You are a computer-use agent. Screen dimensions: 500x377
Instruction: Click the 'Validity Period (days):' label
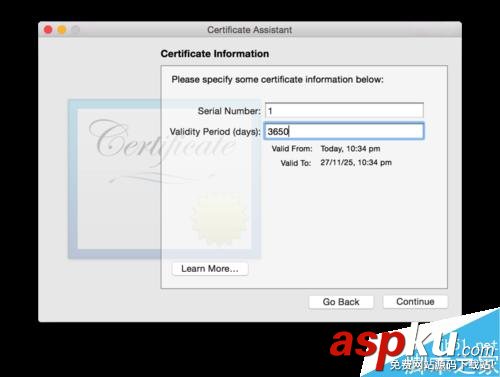215,132
